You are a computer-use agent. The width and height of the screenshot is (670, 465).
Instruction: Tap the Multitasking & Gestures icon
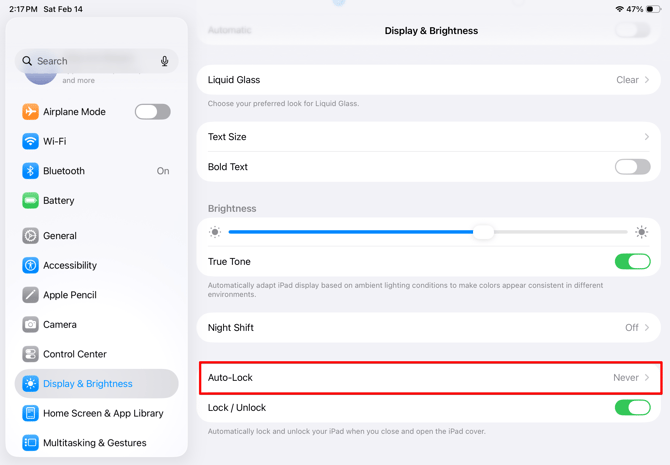point(30,443)
